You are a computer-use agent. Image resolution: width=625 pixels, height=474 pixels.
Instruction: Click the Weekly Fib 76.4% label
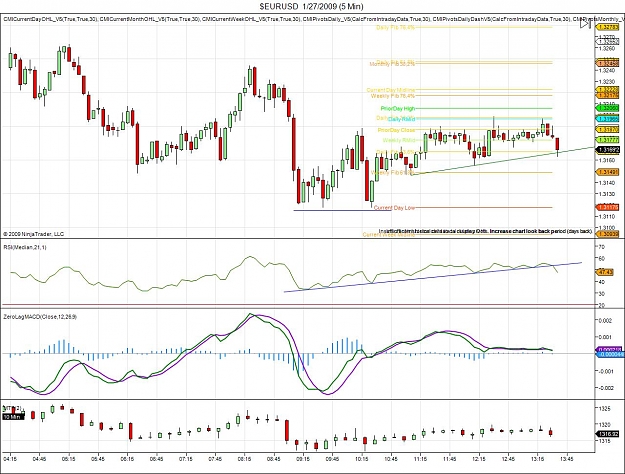tap(393, 96)
